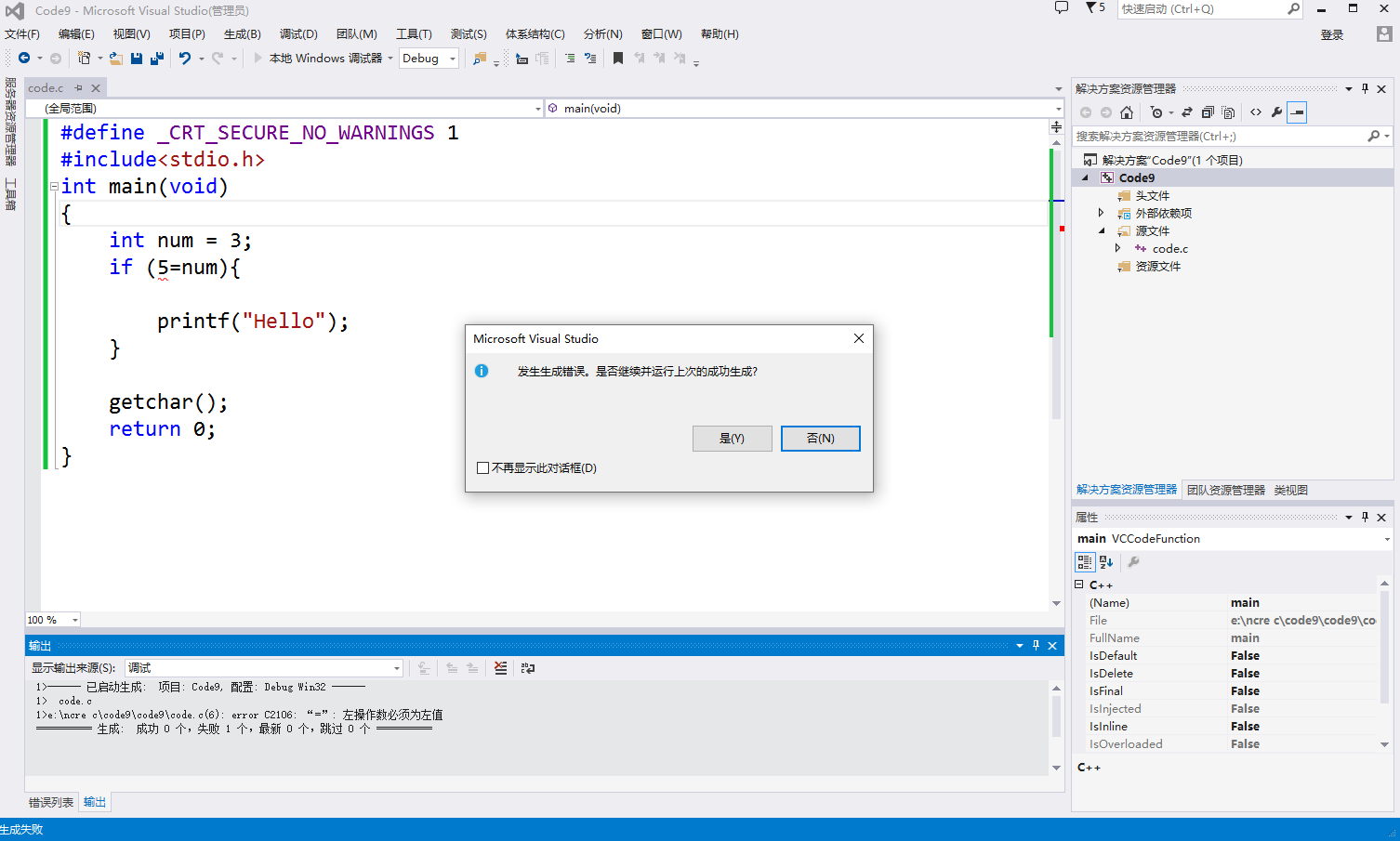The height and width of the screenshot is (841, 1400).
Task: Select the 头文件 folder in Solution Explorer
Action: [x=1153, y=196]
